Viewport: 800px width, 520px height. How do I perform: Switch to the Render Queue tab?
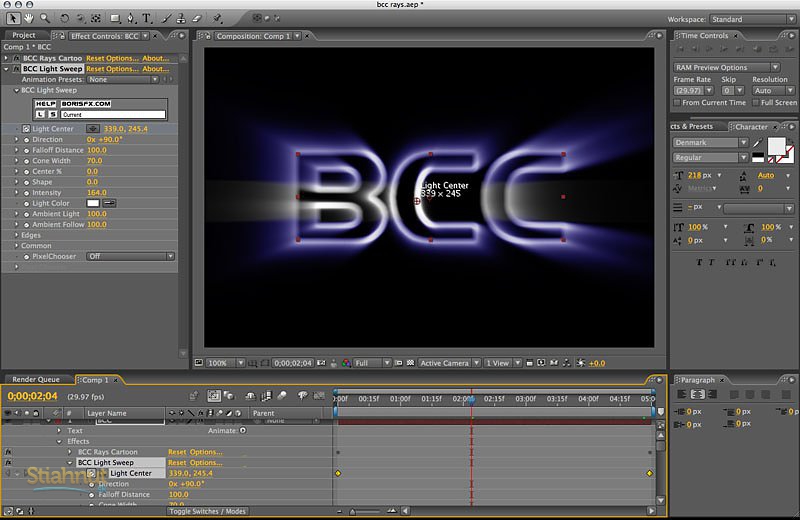pyautogui.click(x=36, y=379)
